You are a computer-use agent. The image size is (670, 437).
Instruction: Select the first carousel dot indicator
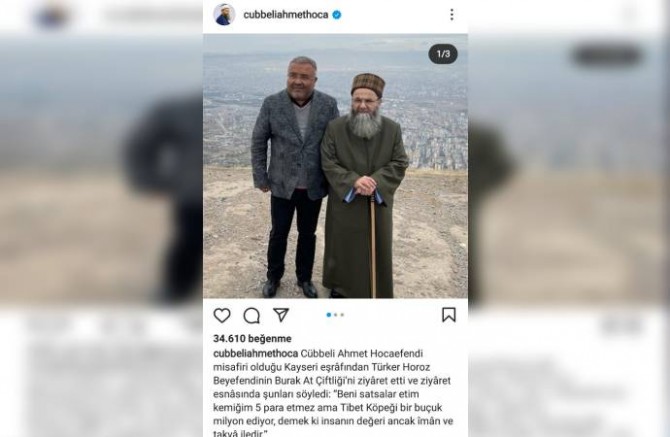point(329,315)
